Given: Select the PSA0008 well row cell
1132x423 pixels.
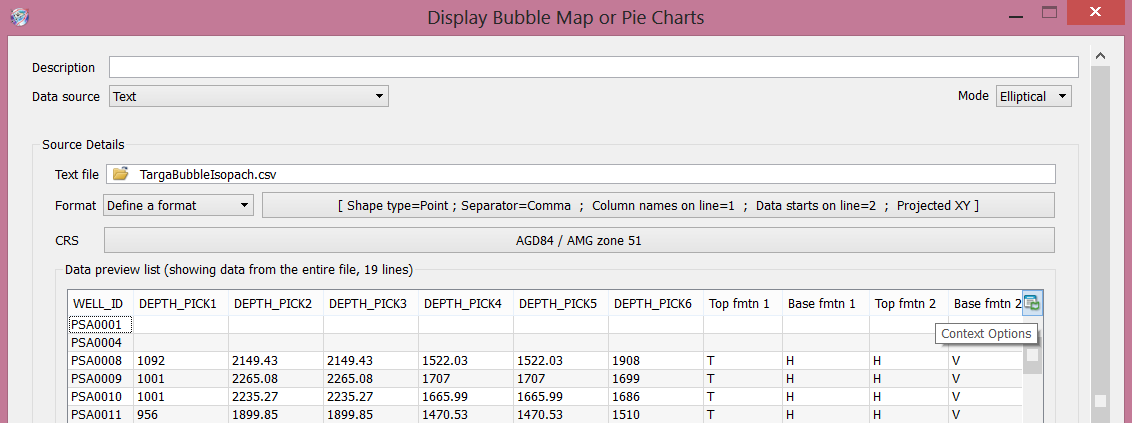Looking at the screenshot, I should [x=99, y=361].
